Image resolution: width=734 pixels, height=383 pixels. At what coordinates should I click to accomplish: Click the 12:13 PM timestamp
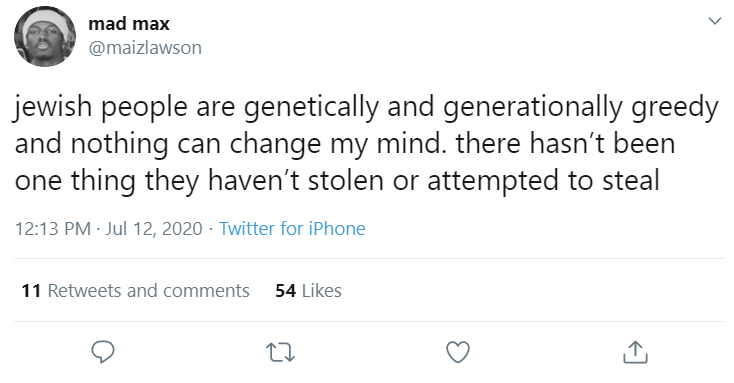coord(53,228)
